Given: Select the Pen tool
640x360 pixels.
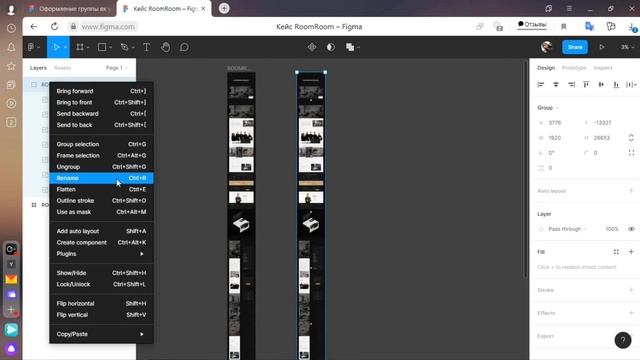Looking at the screenshot, I should (x=124, y=47).
